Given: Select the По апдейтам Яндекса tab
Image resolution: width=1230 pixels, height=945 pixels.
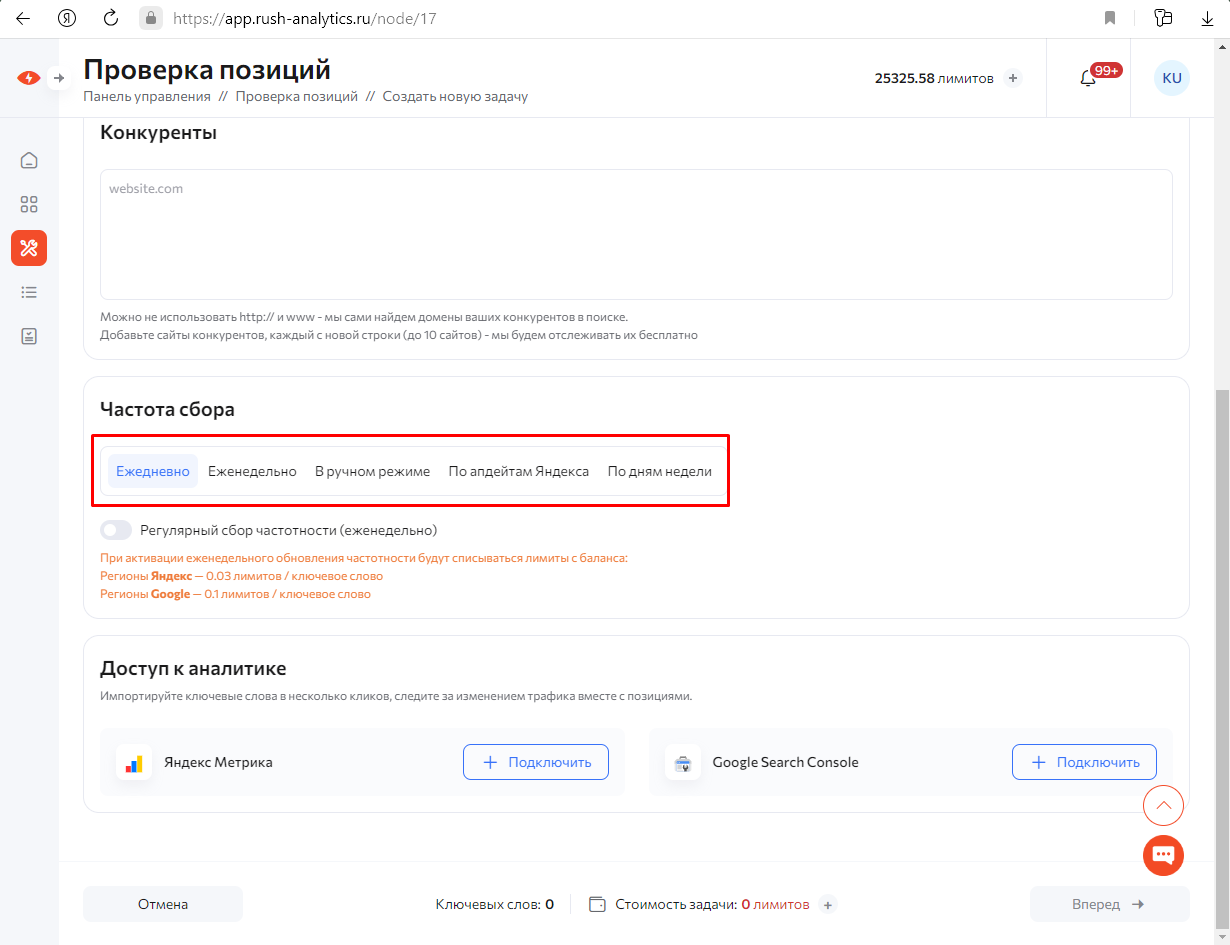Looking at the screenshot, I should (518, 471).
